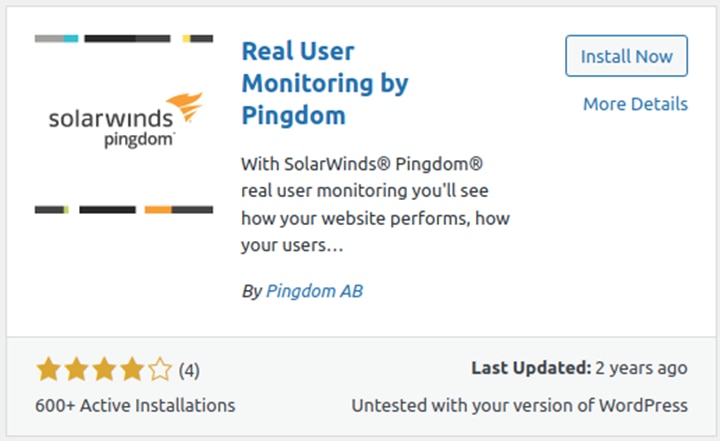Click the Install Now button
The width and height of the screenshot is (720, 441).
point(626,56)
